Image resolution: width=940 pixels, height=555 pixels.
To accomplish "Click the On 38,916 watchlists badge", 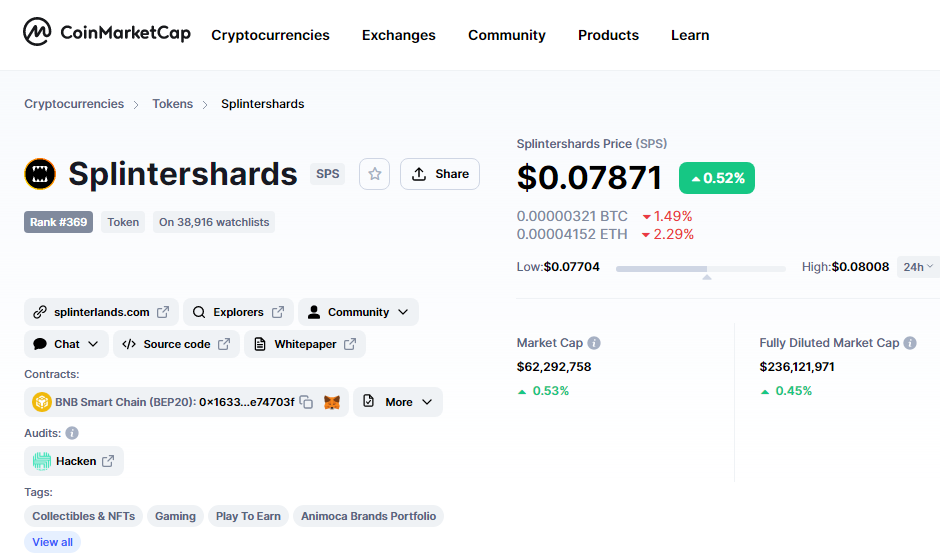I will pos(214,222).
